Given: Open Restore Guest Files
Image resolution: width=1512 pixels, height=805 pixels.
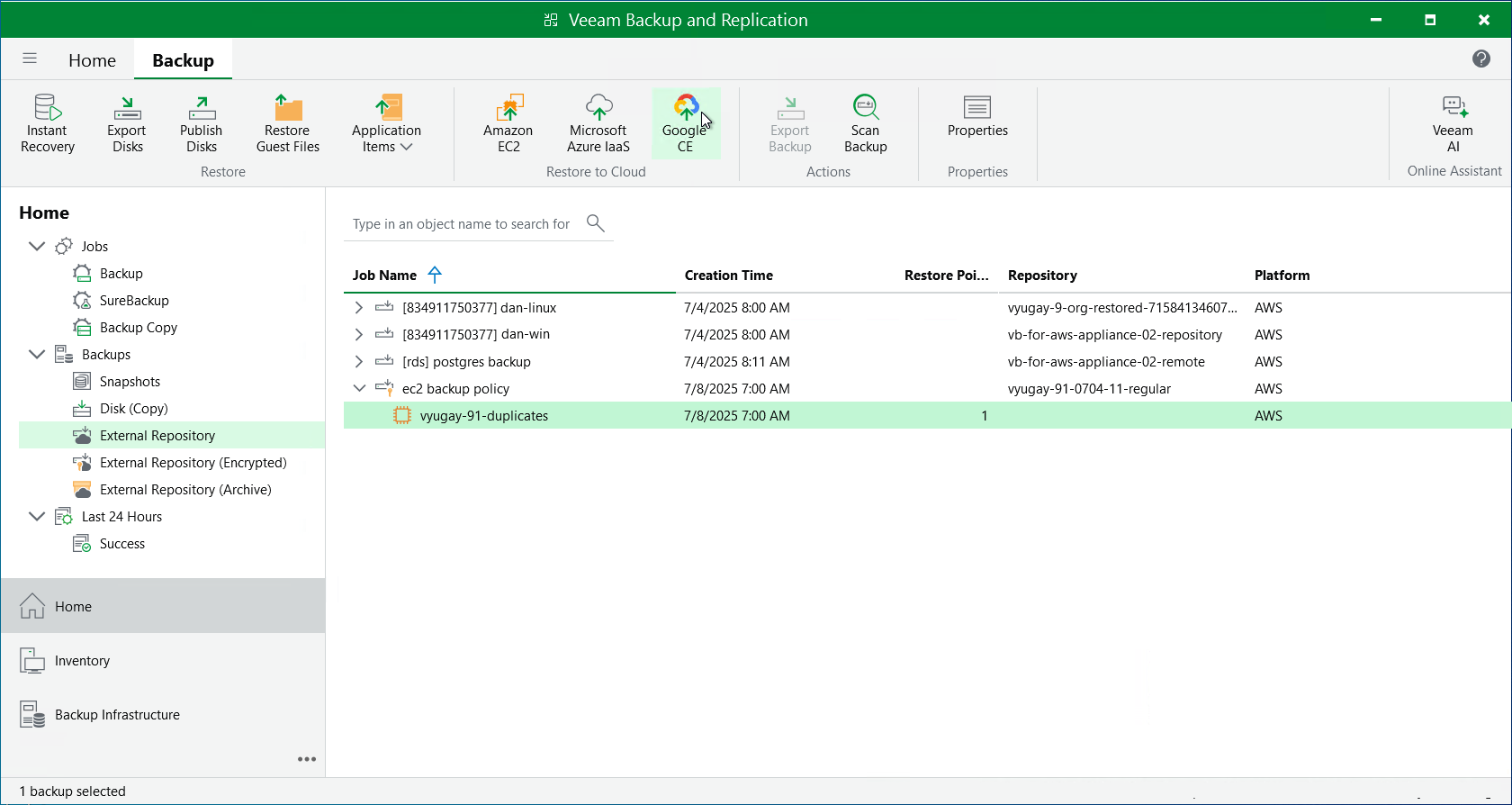Looking at the screenshot, I should 287,123.
